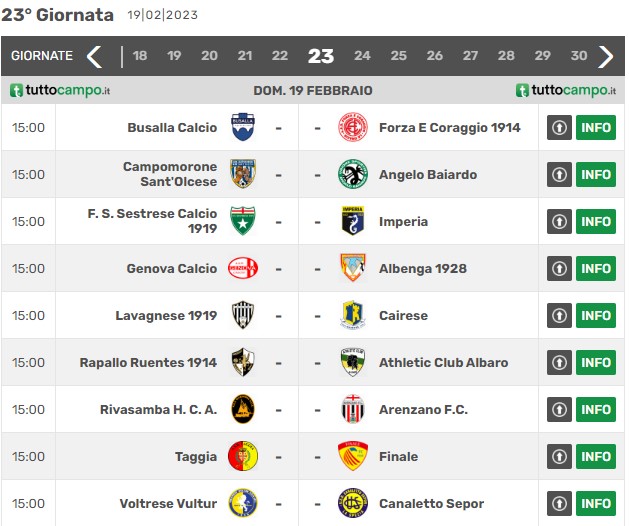Click up-arrow icon for Busalla Calcio match

coord(559,128)
